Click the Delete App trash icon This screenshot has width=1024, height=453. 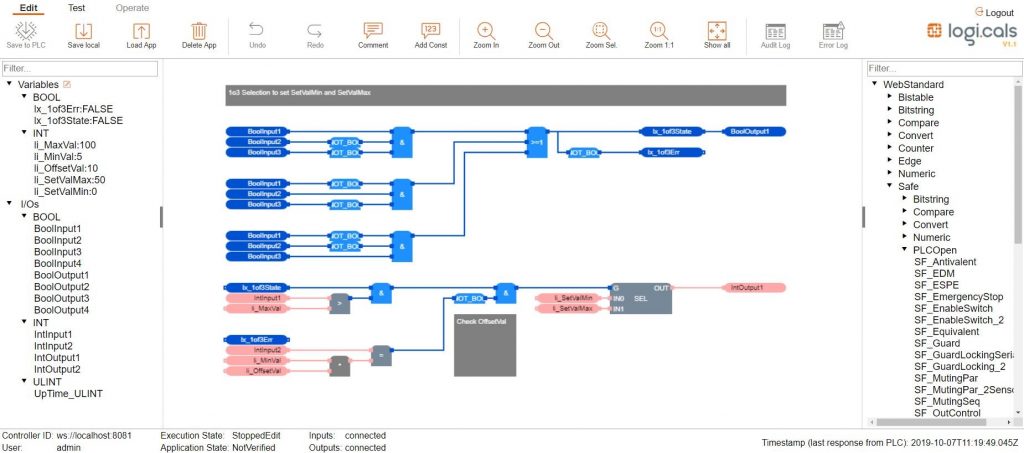(x=199, y=30)
